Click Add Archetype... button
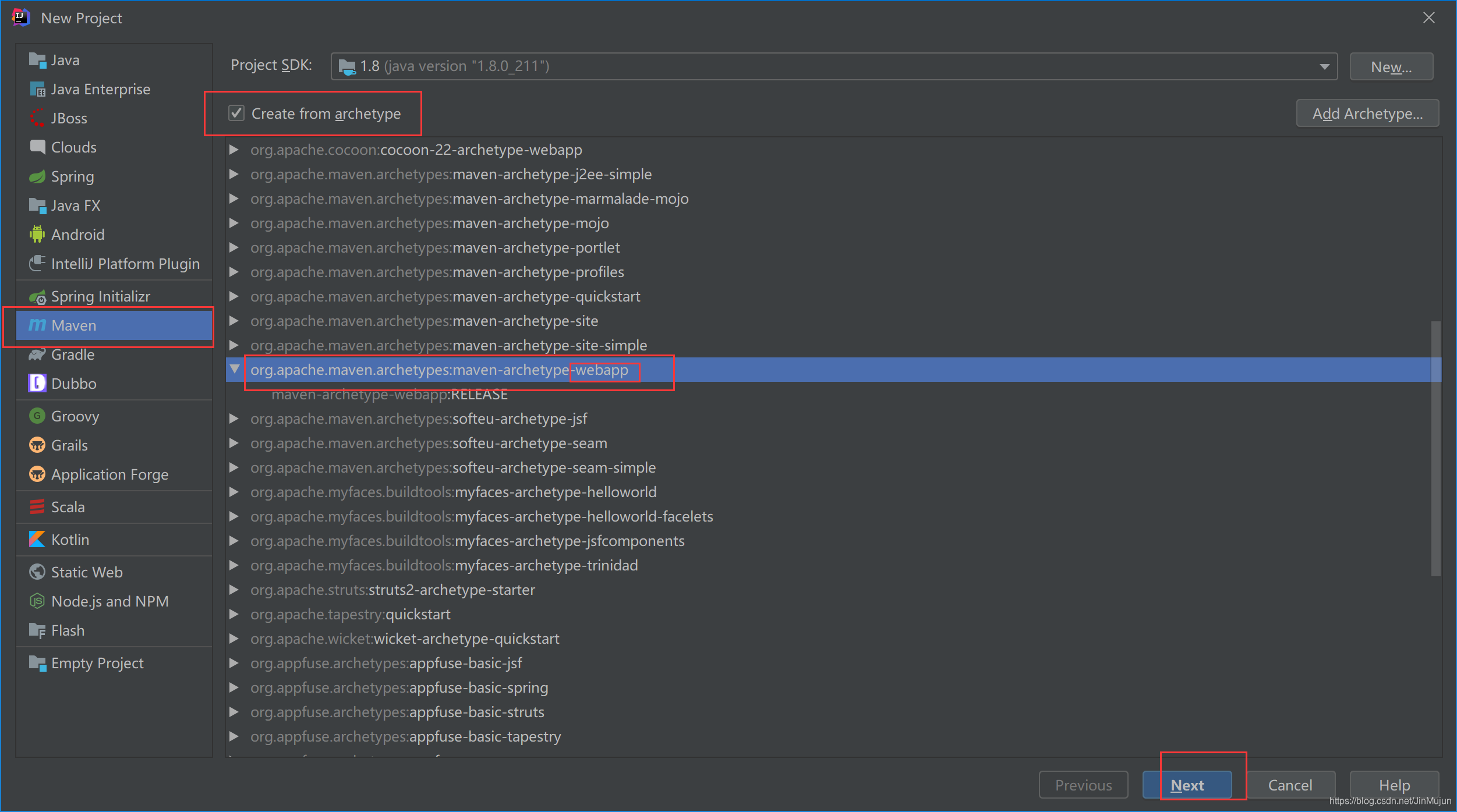Screen dimensions: 1457x812 pyautogui.click(x=1367, y=113)
